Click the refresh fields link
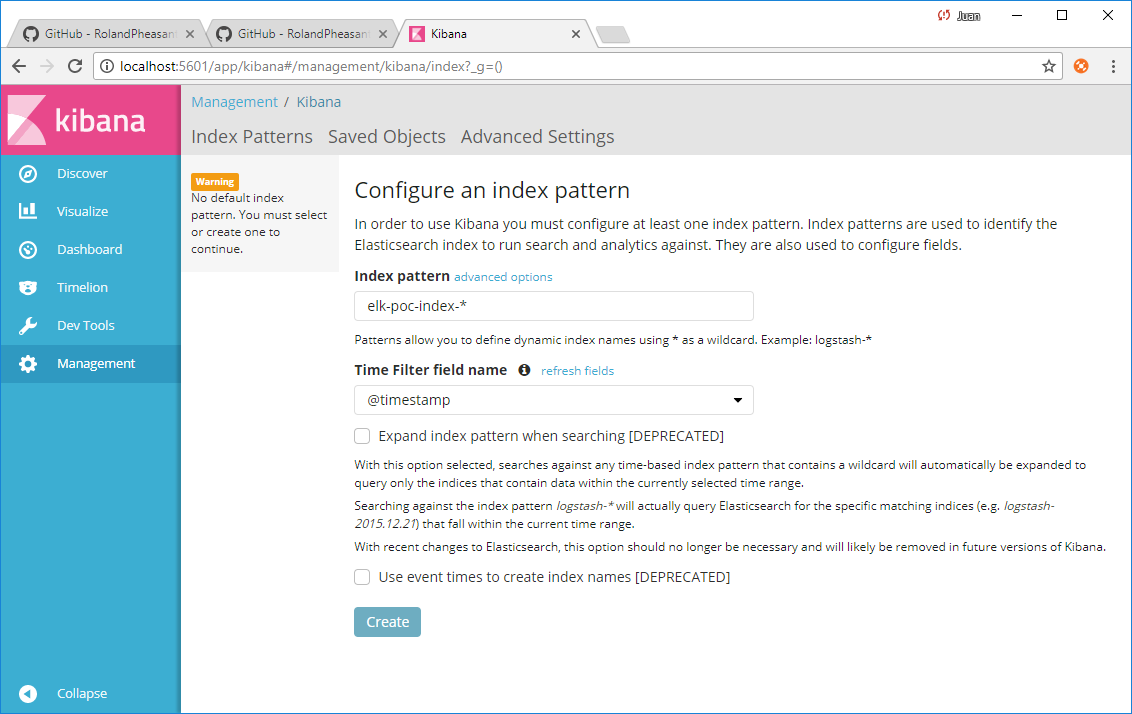Screen dimensions: 1132x714 (x=578, y=370)
